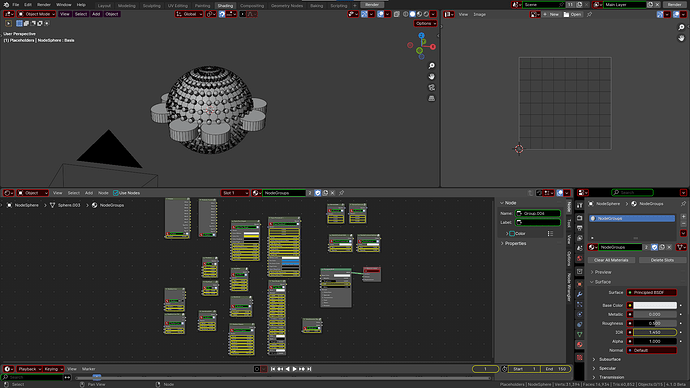Open the Material properties tab icon
The width and height of the screenshot is (690, 388).
pos(580,345)
